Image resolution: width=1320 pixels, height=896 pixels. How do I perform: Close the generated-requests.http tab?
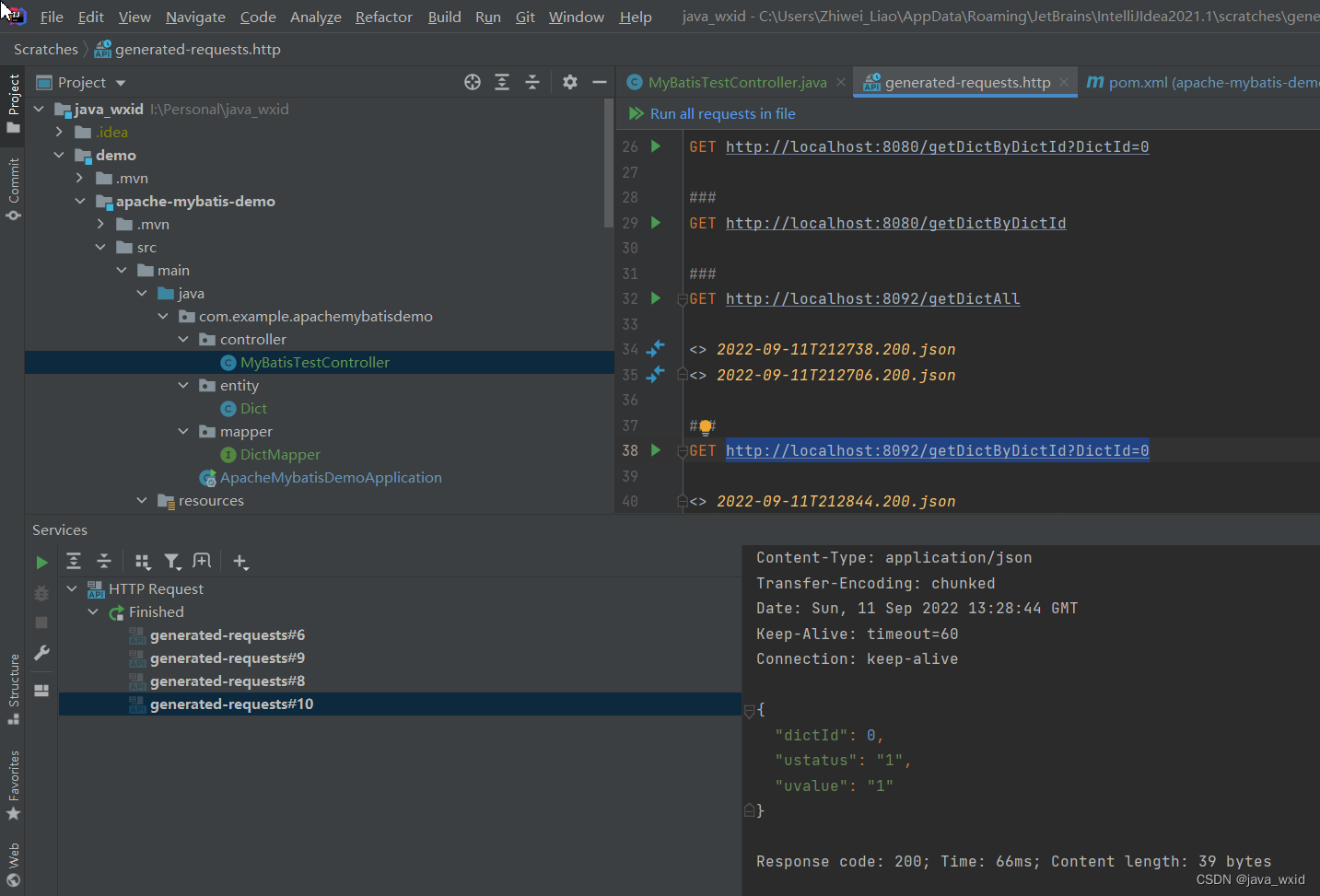click(x=1064, y=82)
